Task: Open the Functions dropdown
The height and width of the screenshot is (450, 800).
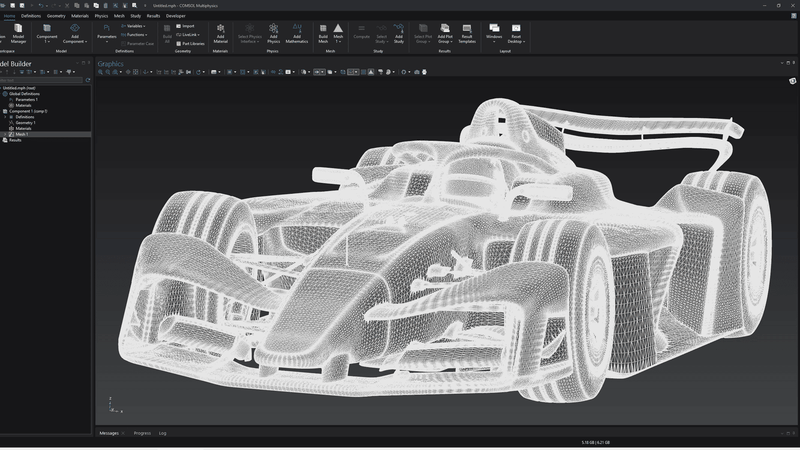Action: point(135,35)
